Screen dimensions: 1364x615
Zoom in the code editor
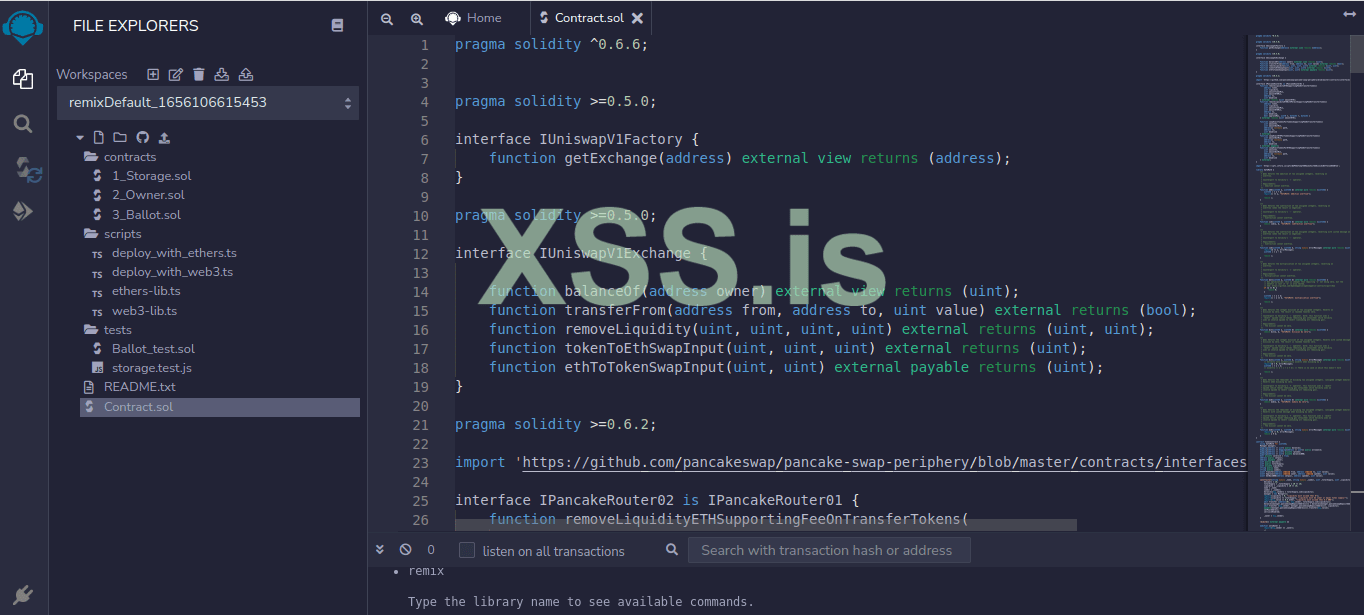coord(417,18)
